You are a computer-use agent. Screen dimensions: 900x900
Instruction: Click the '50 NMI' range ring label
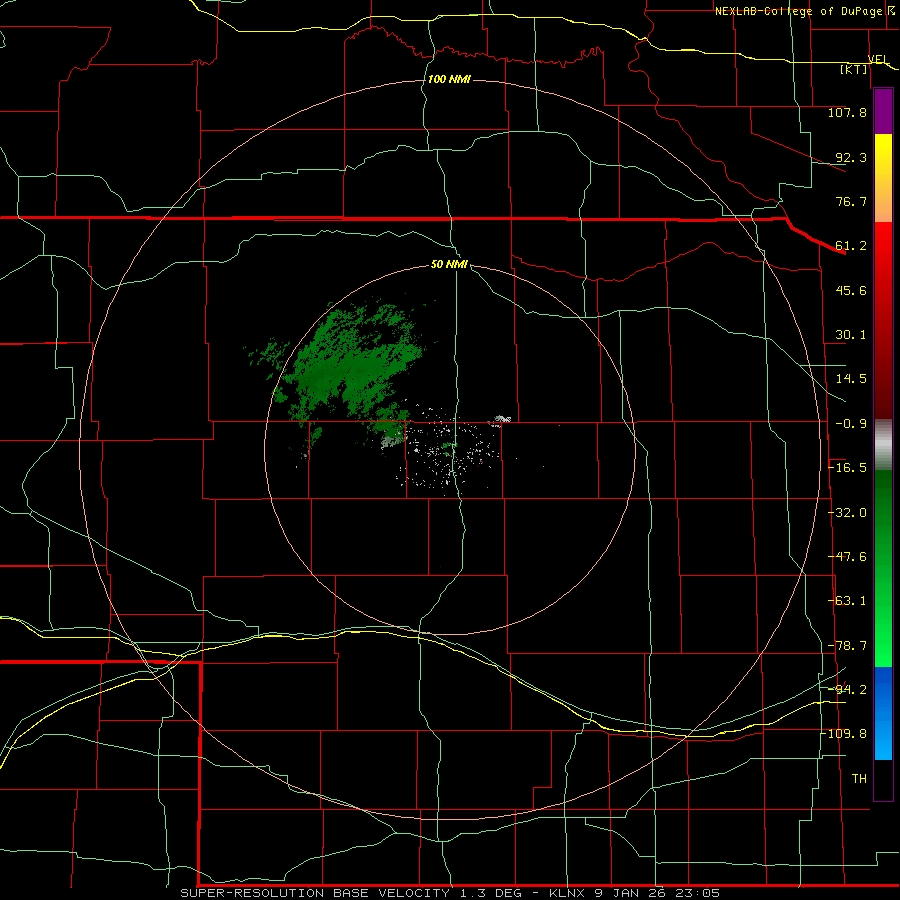coord(449,264)
